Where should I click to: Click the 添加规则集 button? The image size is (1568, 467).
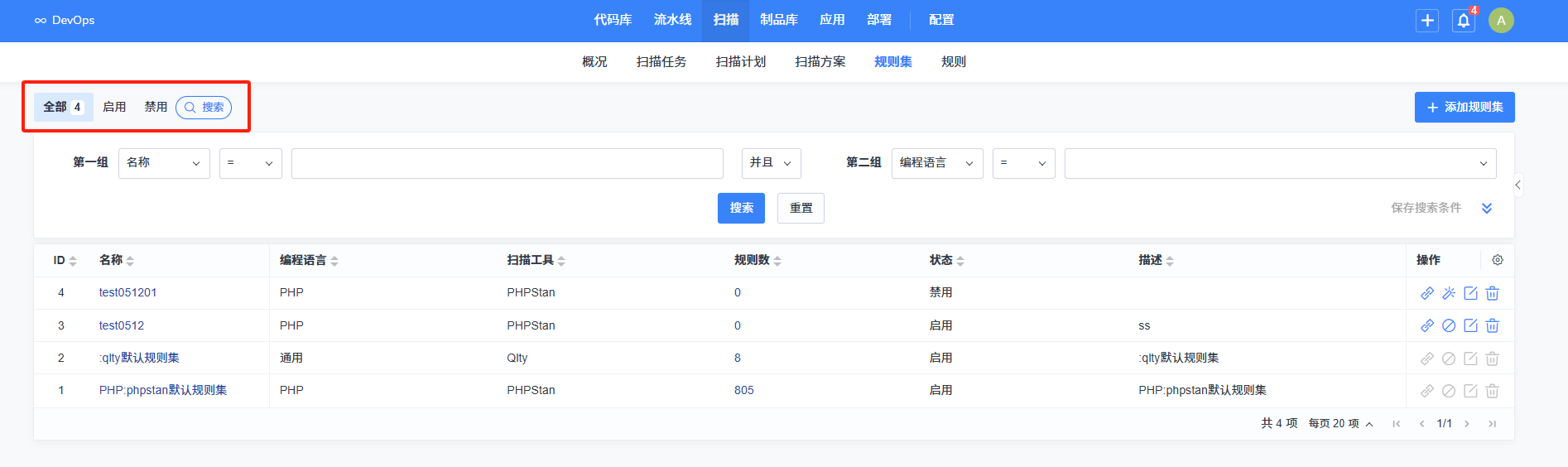pyautogui.click(x=1464, y=108)
